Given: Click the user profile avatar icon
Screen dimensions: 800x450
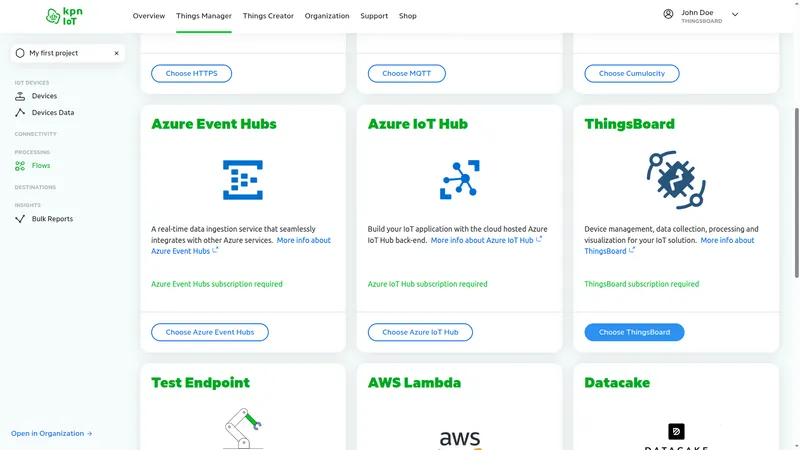Looking at the screenshot, I should [x=668, y=14].
